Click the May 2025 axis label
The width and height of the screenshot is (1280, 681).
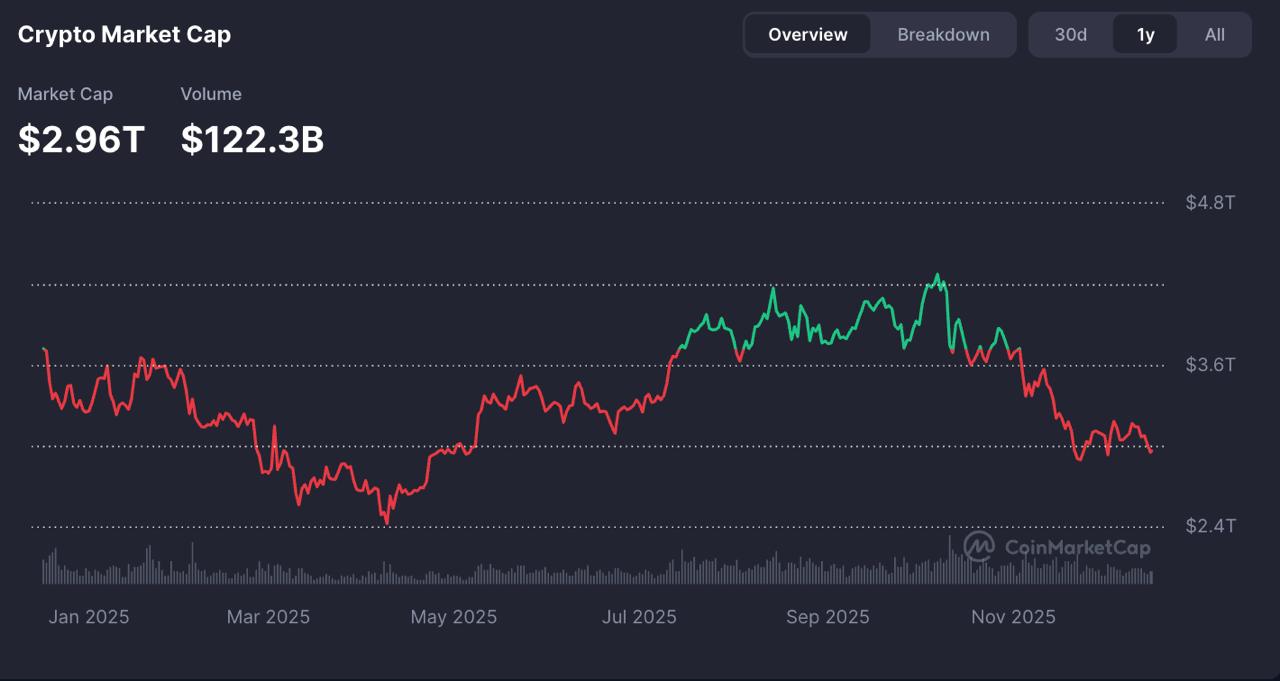tap(453, 617)
